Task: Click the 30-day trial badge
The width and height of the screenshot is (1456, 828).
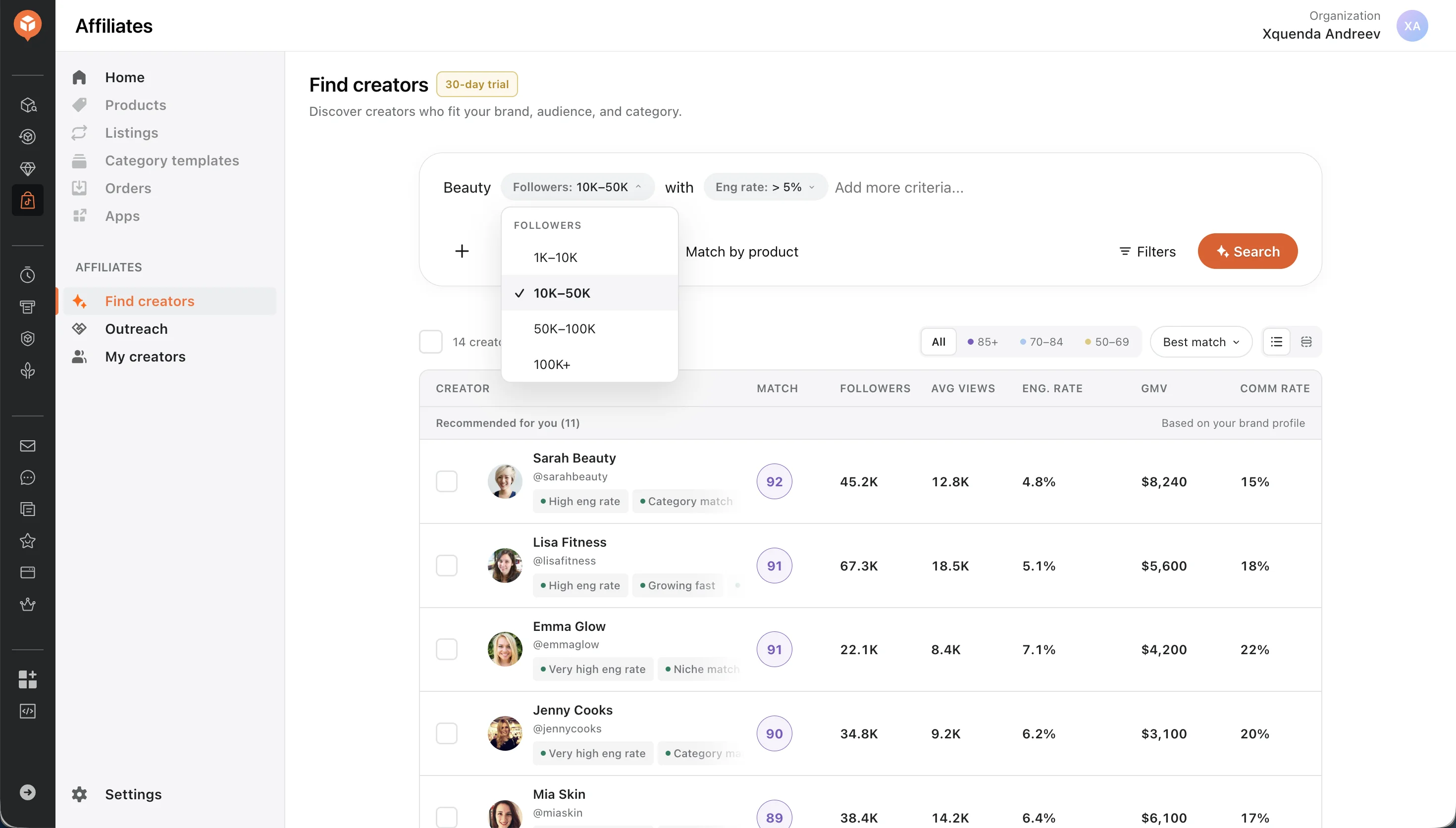Action: pos(476,84)
